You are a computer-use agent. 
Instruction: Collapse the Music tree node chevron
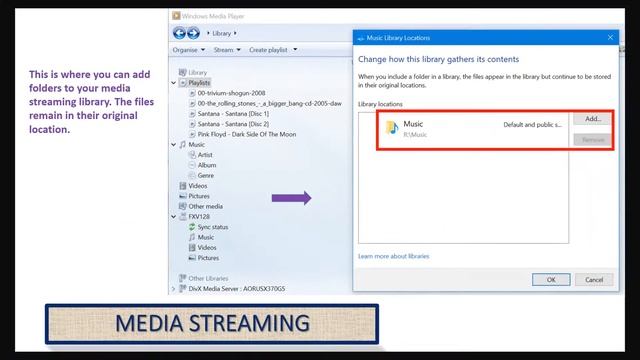(173, 144)
